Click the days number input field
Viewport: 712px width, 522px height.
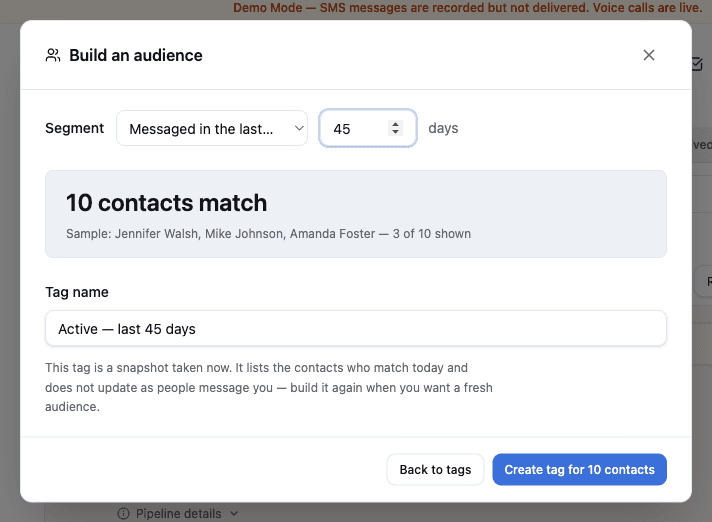click(x=368, y=128)
